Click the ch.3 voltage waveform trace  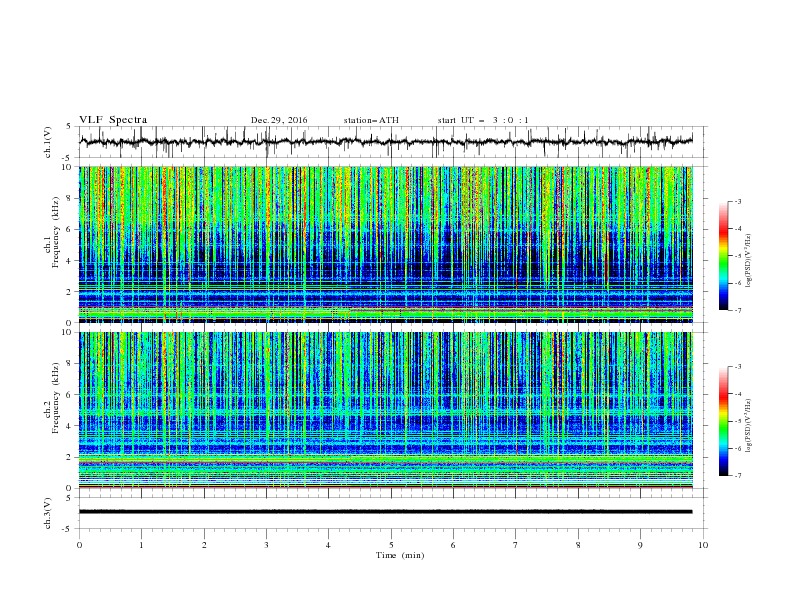coord(386,512)
